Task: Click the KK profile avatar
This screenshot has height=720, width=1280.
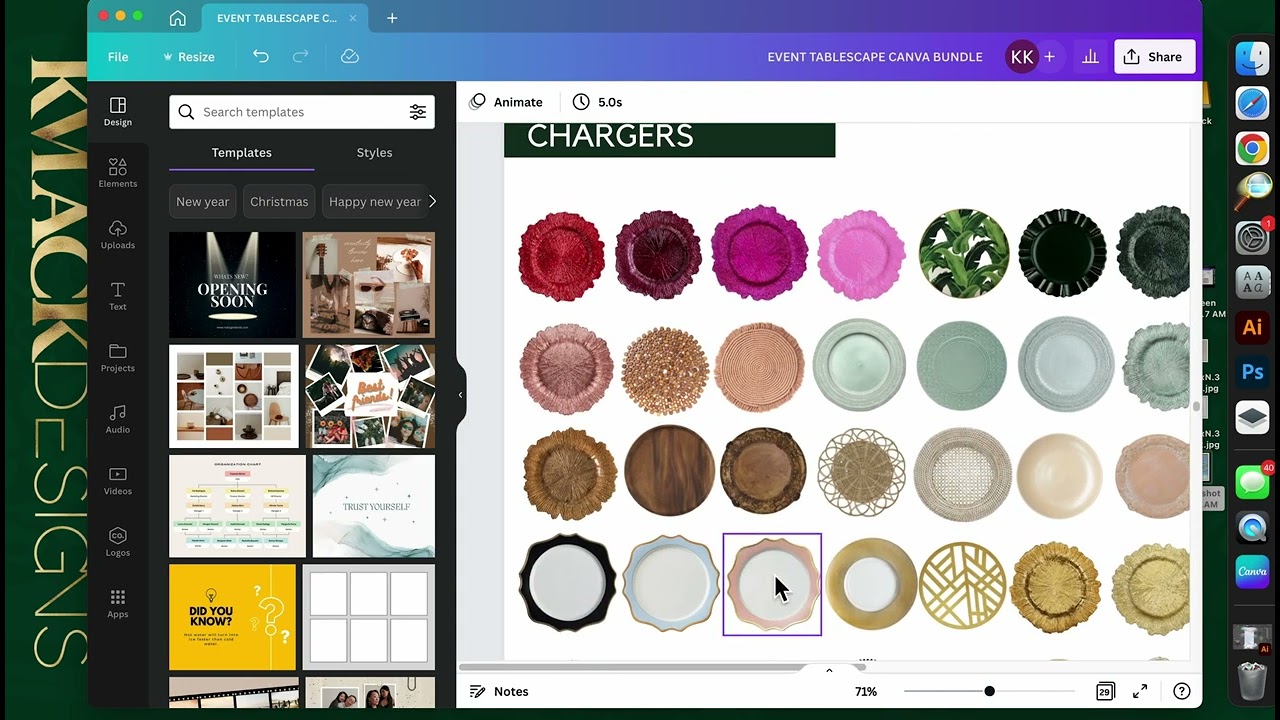Action: 1022,57
